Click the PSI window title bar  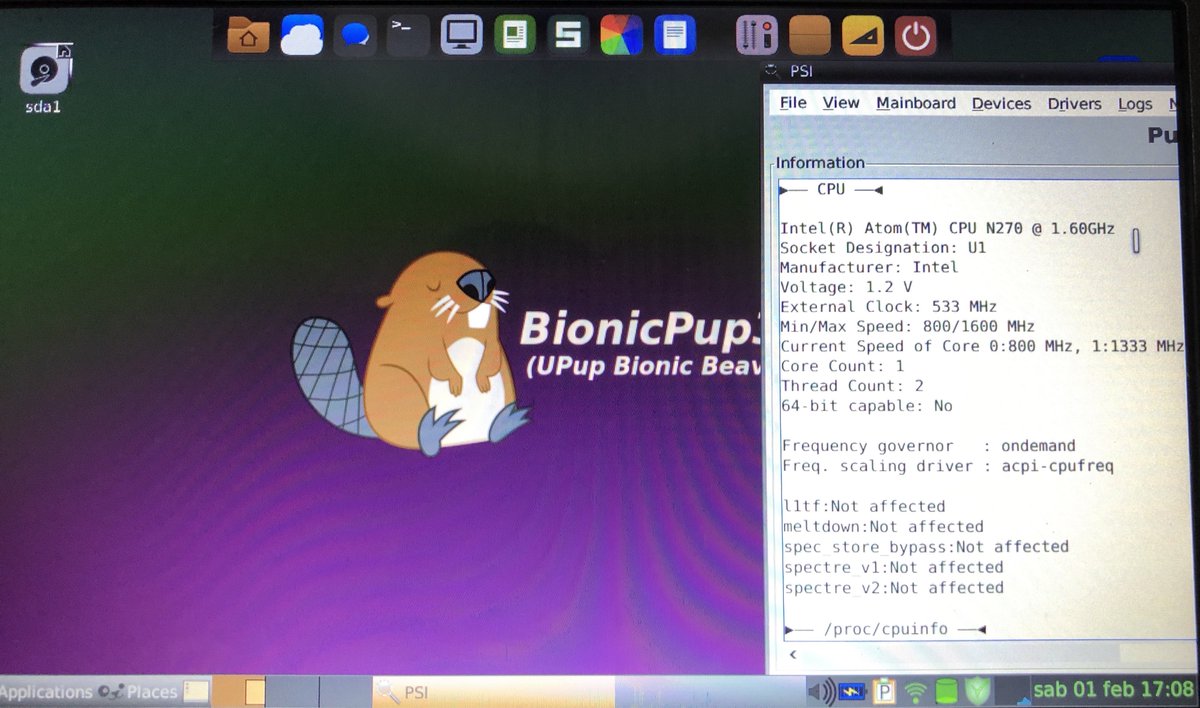pos(970,71)
